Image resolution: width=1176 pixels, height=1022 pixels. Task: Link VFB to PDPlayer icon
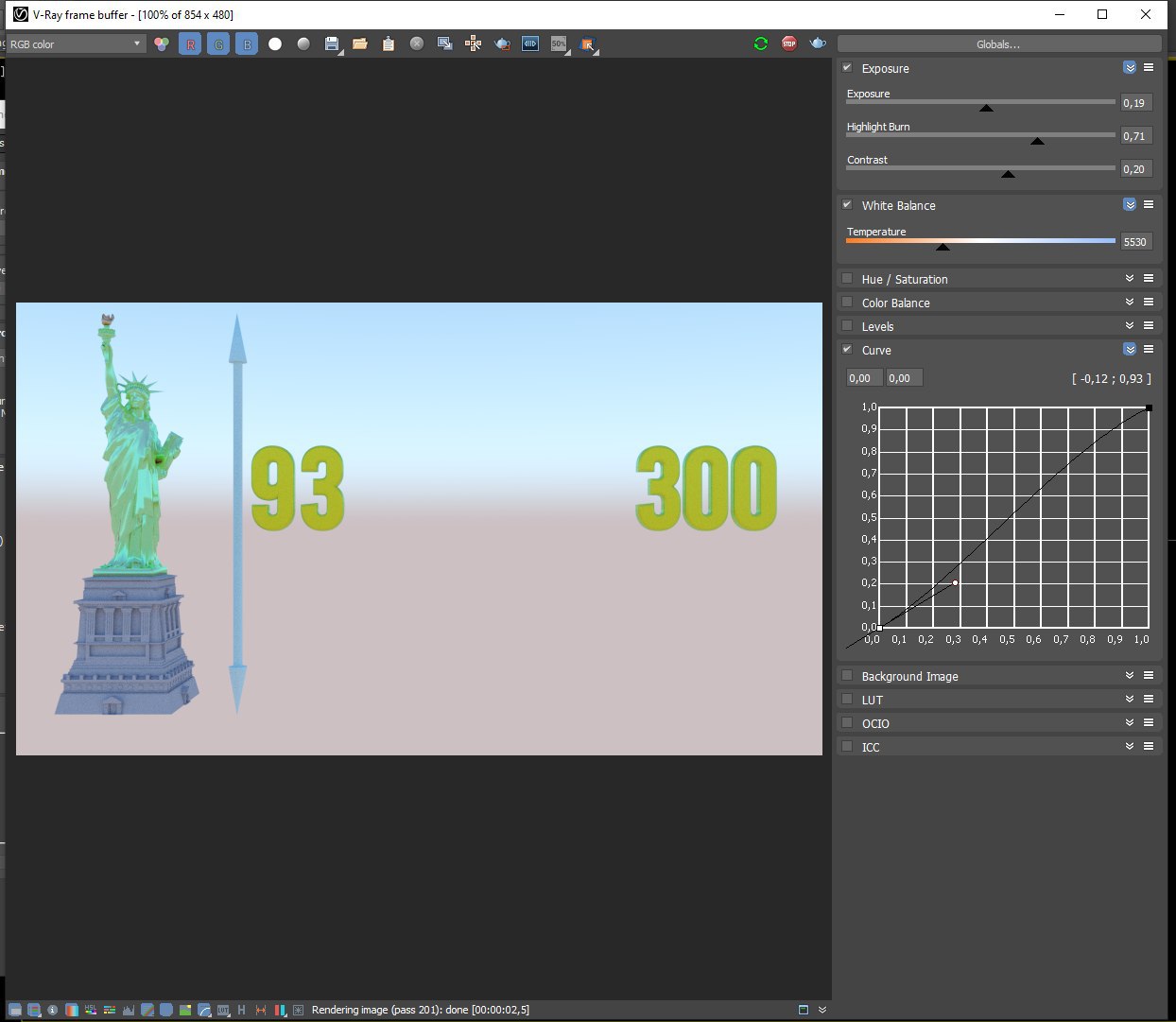coord(530,43)
